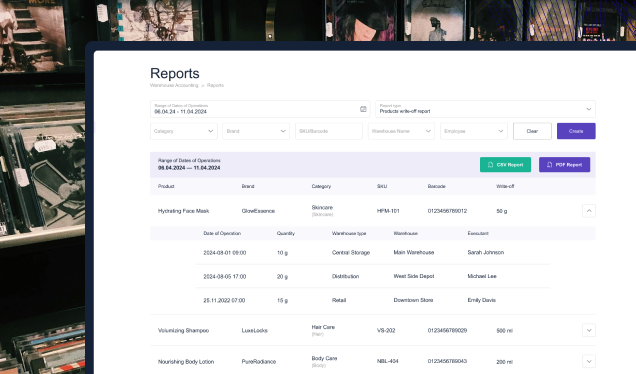Click the VS-202 SKU cell
The height and width of the screenshot is (374, 636).
[x=386, y=331]
